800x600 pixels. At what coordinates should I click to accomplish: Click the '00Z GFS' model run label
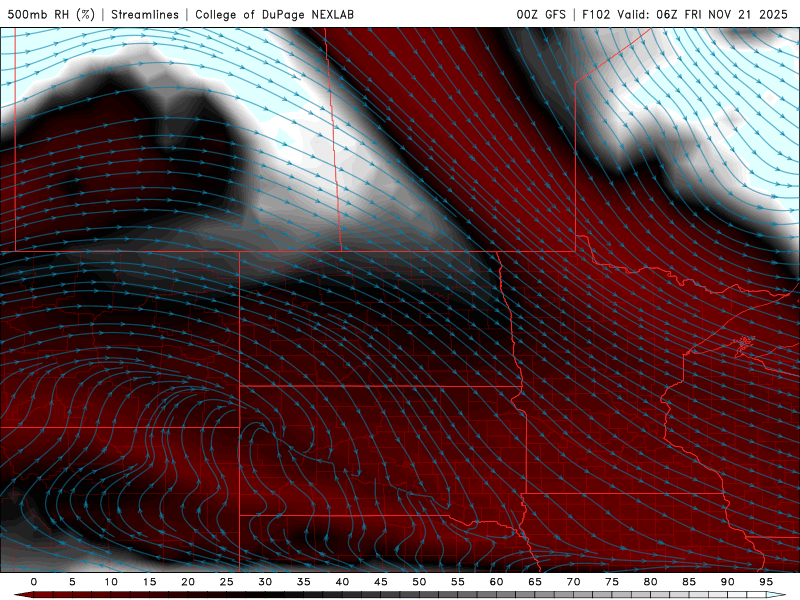[x=541, y=14]
